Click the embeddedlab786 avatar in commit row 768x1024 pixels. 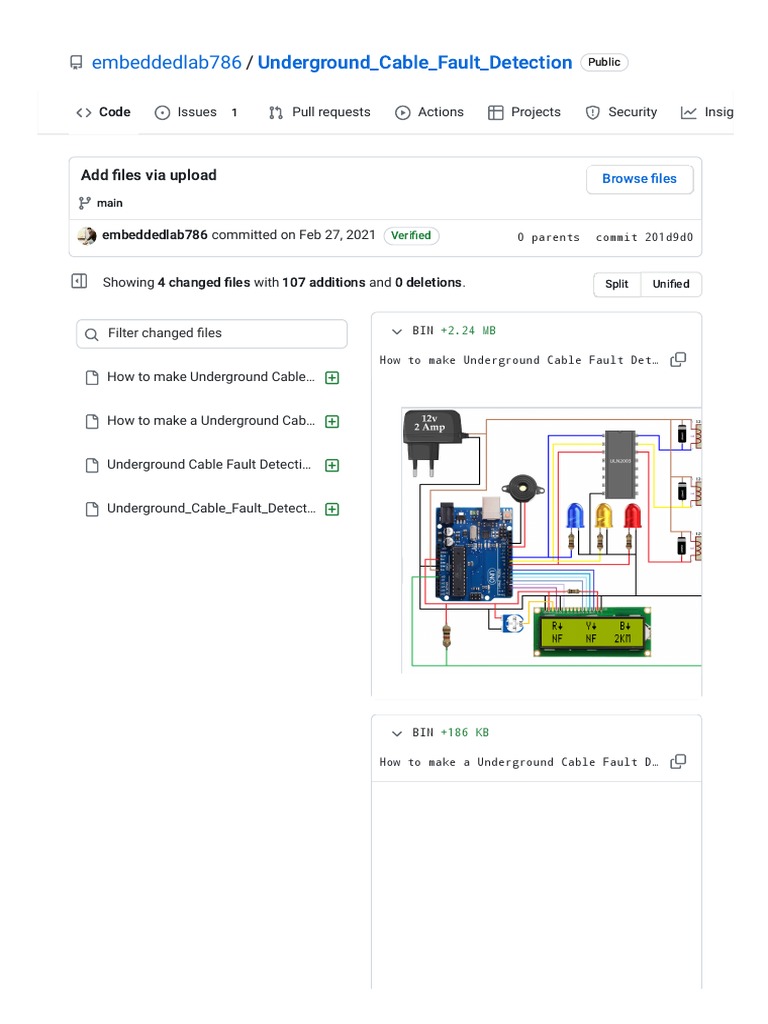coord(87,235)
